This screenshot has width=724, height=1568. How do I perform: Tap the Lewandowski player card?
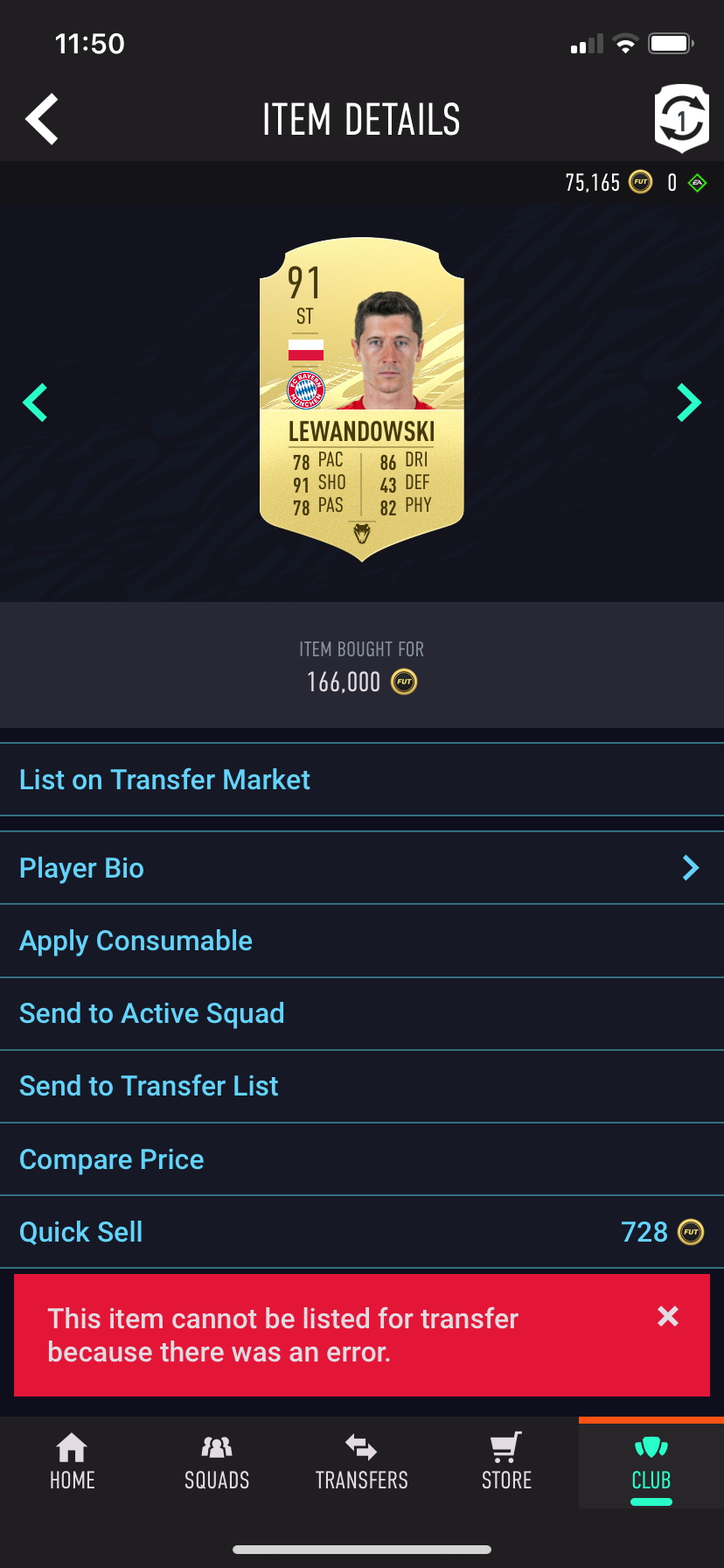coord(362,399)
